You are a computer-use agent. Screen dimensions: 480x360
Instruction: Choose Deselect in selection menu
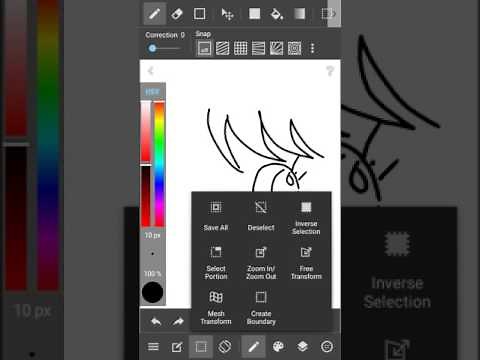tap(261, 216)
